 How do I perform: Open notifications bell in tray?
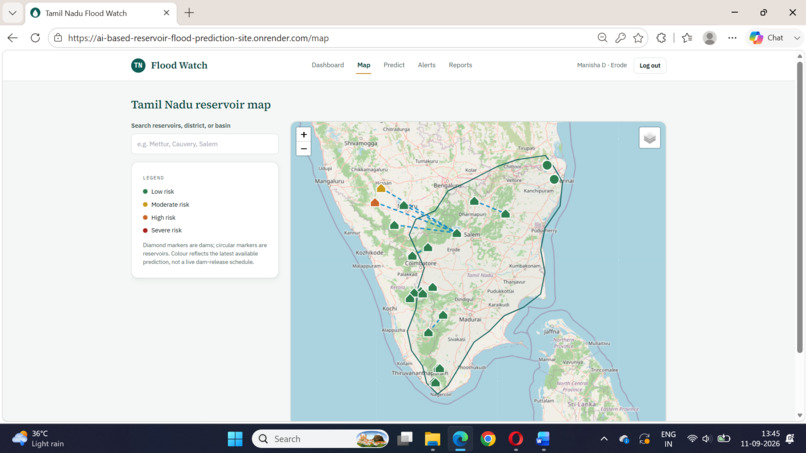click(791, 439)
